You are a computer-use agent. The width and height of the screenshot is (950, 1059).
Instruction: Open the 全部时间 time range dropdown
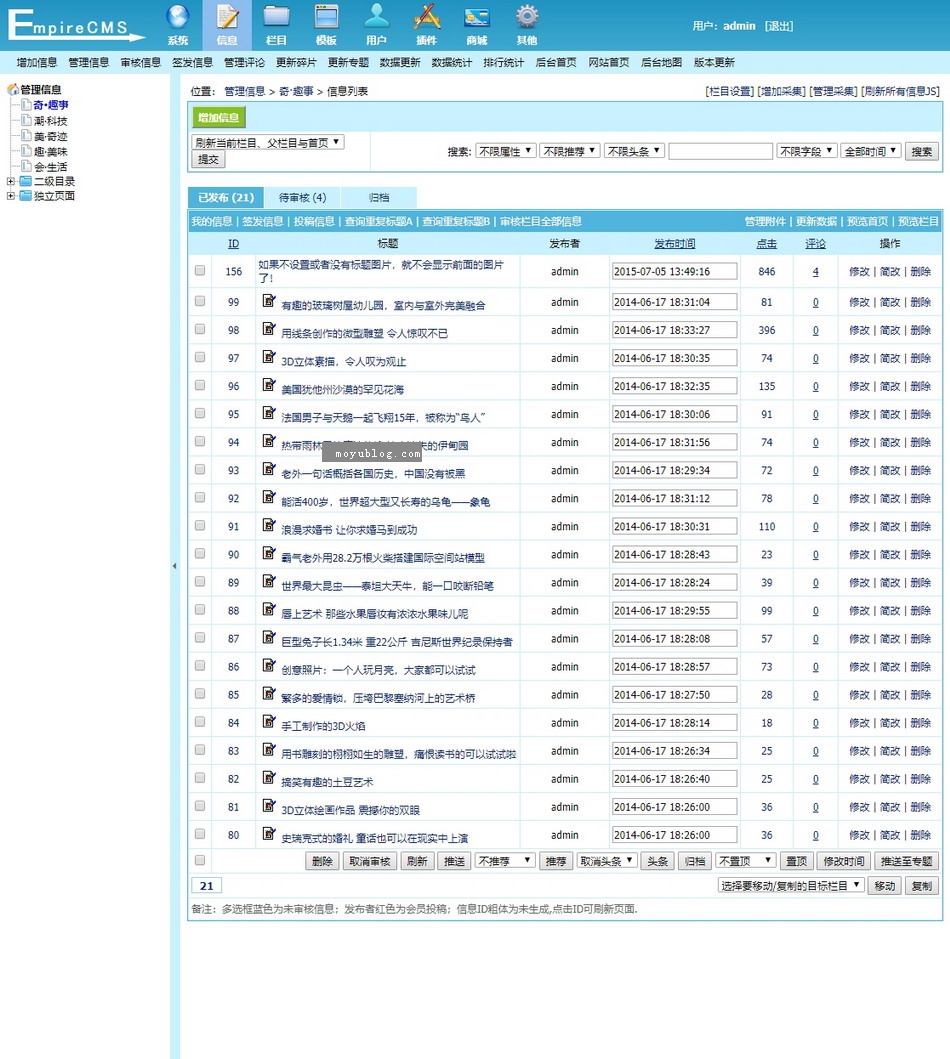pyautogui.click(x=871, y=151)
